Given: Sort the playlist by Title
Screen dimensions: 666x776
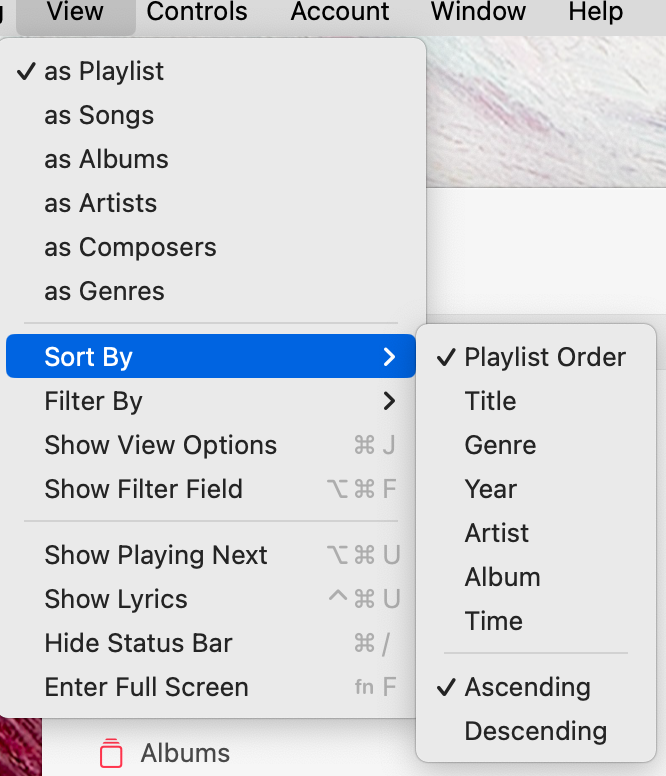Looking at the screenshot, I should coord(536,401).
